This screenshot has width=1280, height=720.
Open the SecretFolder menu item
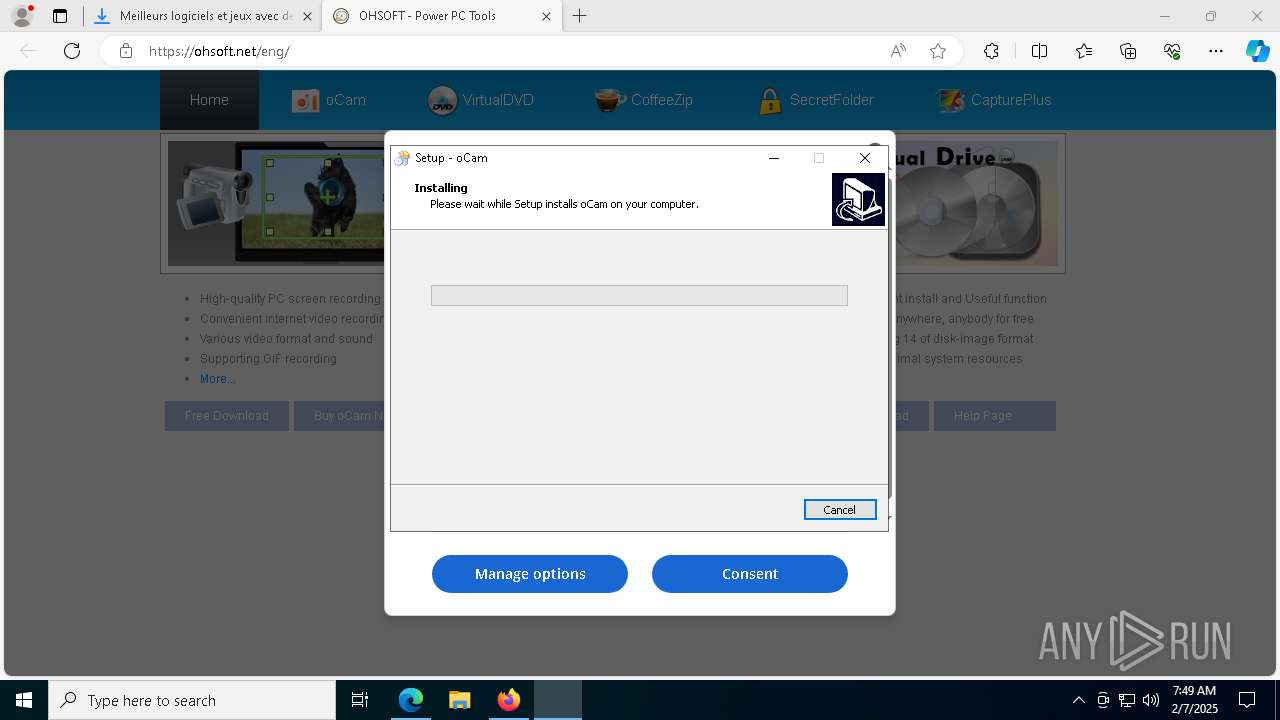[x=816, y=100]
